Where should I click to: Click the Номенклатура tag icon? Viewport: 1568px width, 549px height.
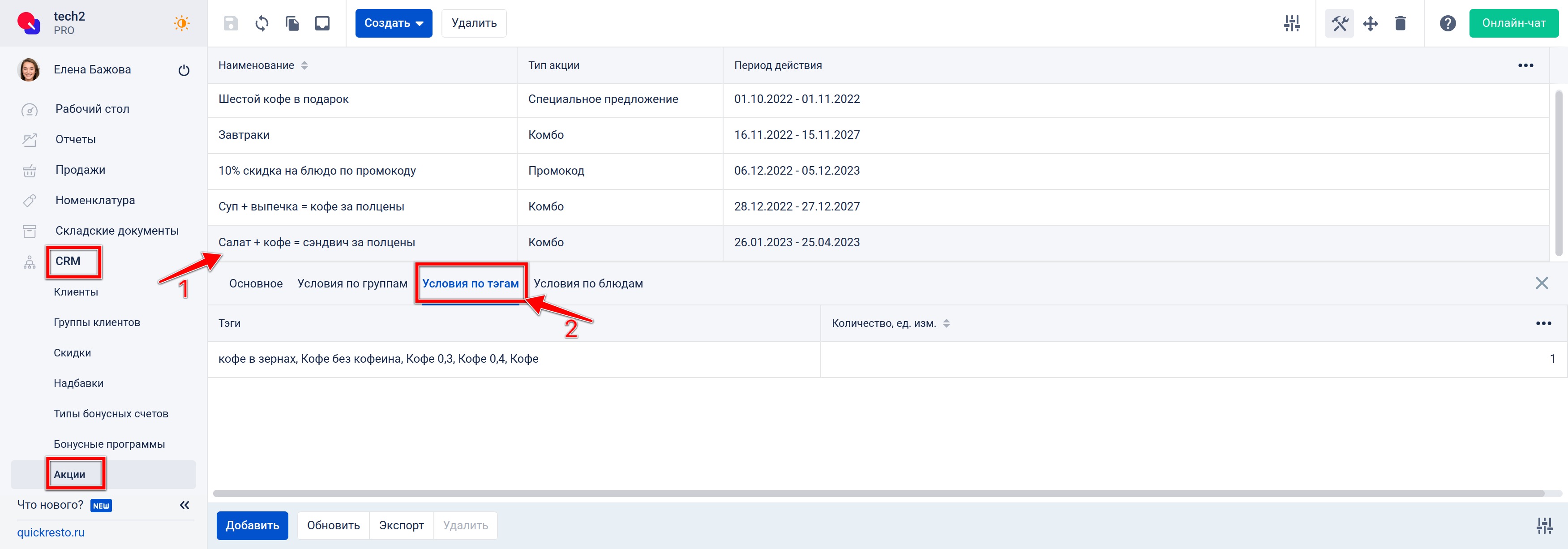[x=29, y=200]
